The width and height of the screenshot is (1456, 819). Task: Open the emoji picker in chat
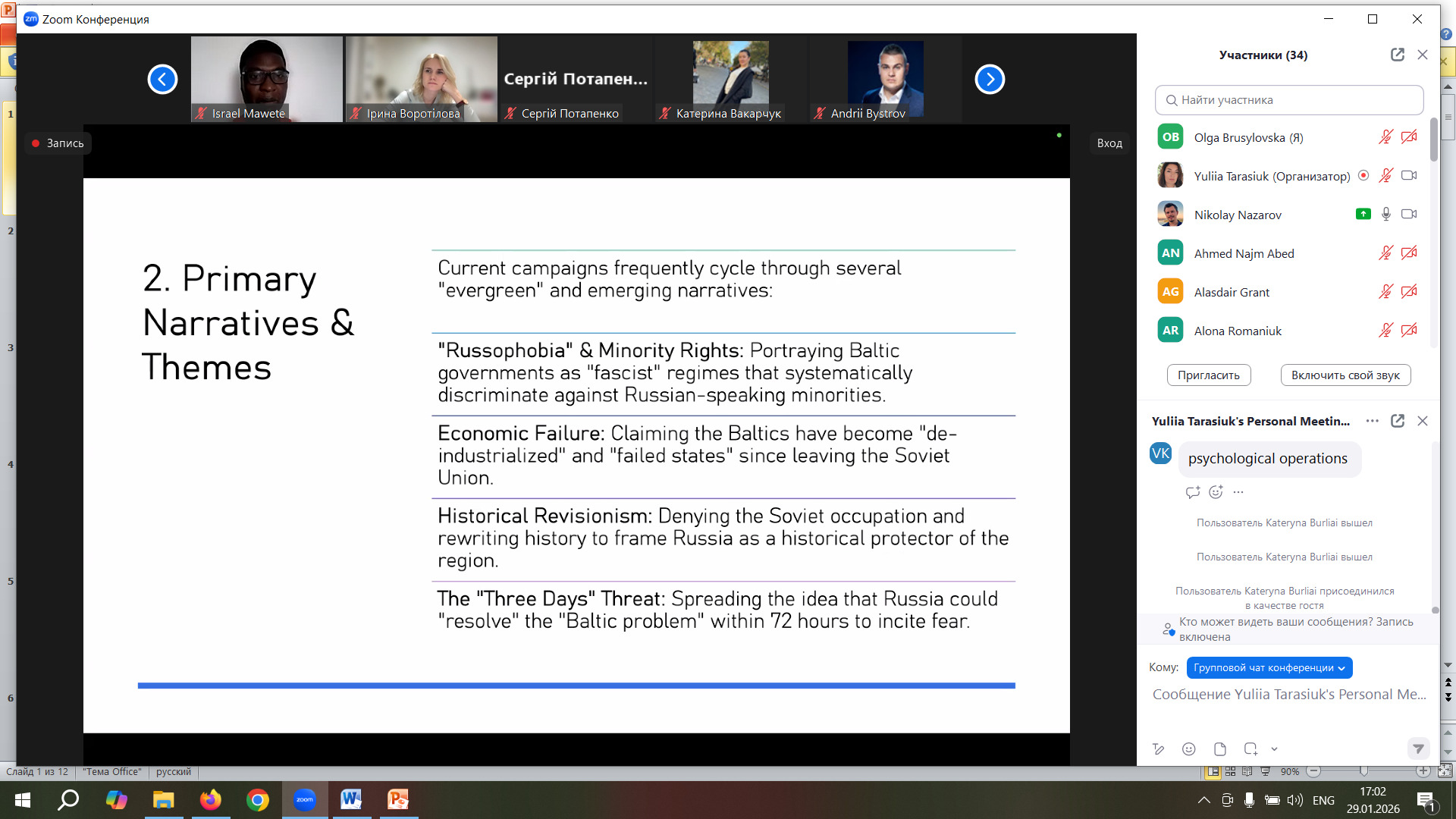click(x=1188, y=749)
